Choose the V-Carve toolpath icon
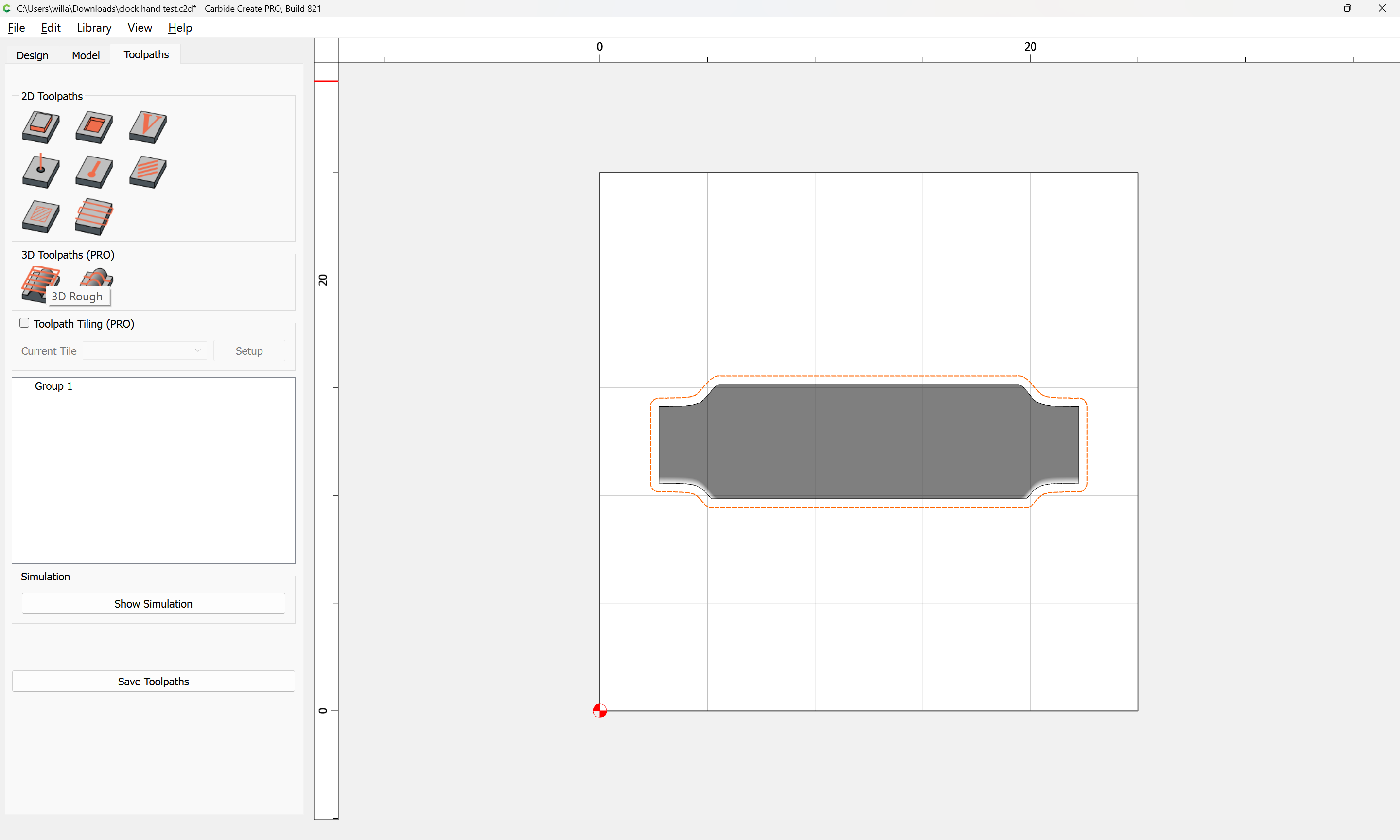This screenshot has height=840, width=1400. [x=148, y=127]
